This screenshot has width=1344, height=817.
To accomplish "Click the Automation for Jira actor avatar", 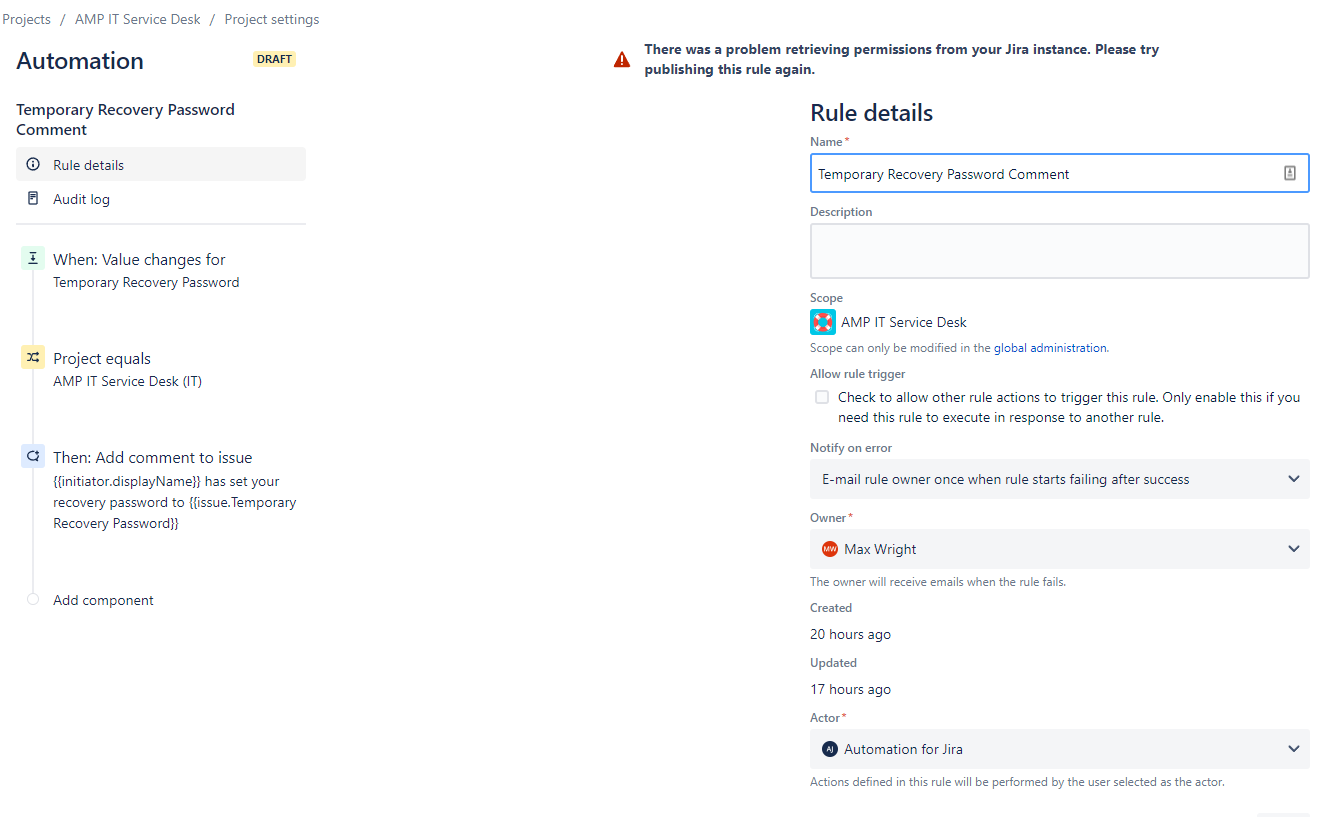I will [829, 749].
